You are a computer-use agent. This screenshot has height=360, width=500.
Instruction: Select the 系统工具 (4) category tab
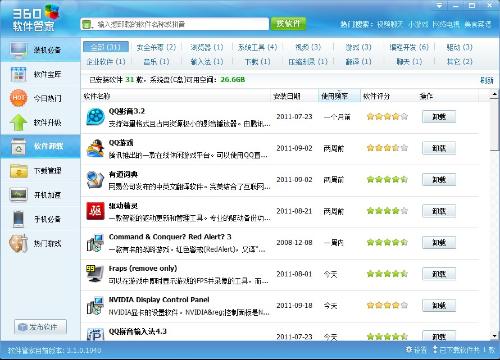coord(257,47)
